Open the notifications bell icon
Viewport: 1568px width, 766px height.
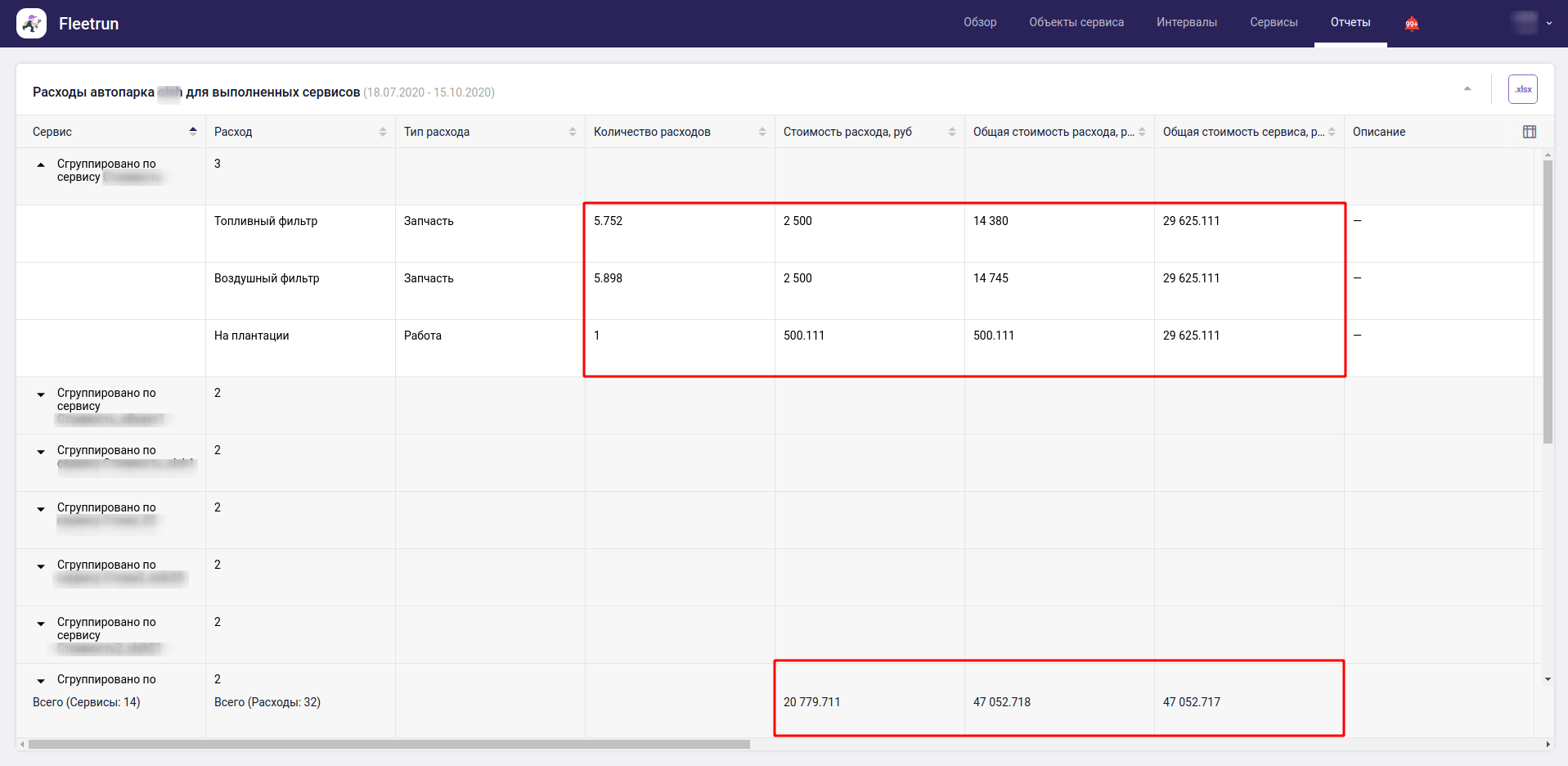coord(1412,24)
